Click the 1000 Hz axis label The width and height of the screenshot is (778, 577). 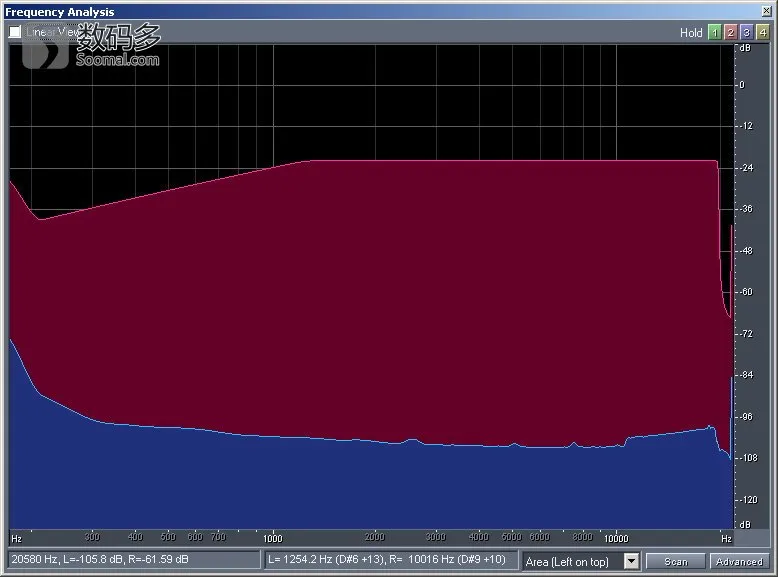coord(273,538)
